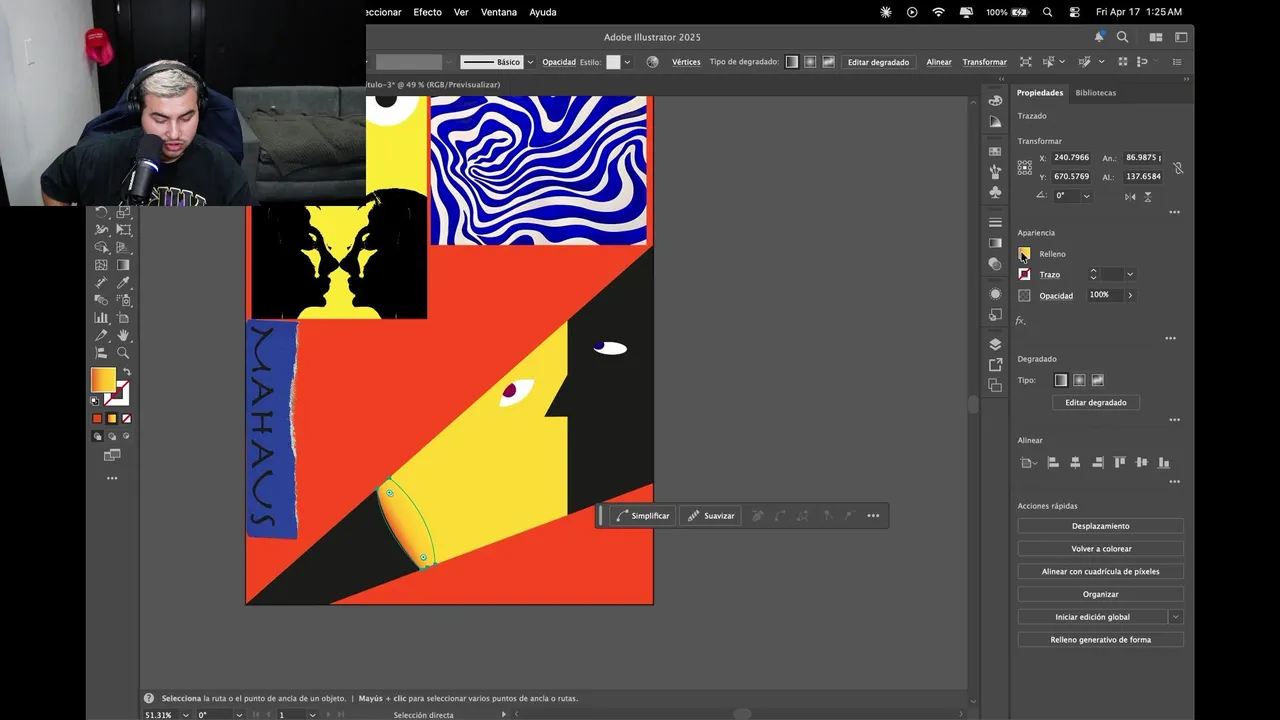Open the Layers panel icon in dock
Screen dimensions: 1280x720
pyautogui.click(x=995, y=344)
